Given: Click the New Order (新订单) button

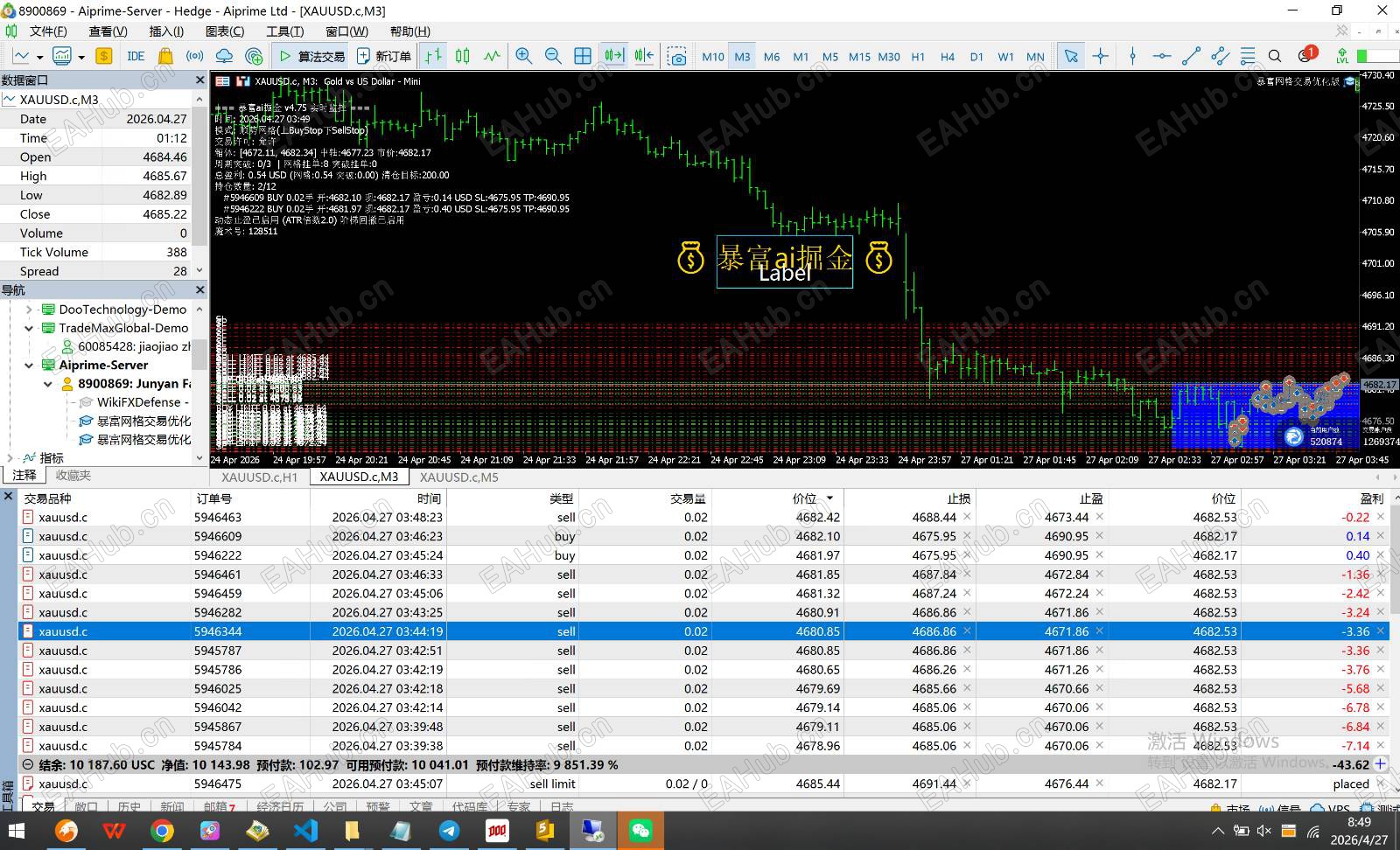Looking at the screenshot, I should (384, 56).
